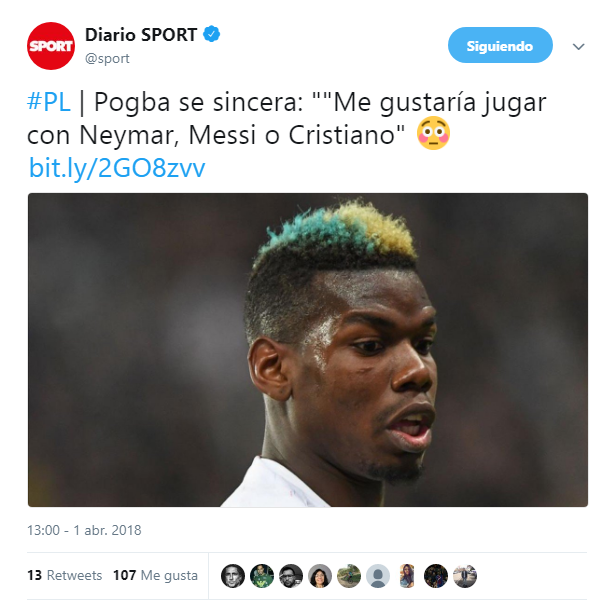Click the 13:00 - 1 abr. 2018 timestamp
The width and height of the screenshot is (612, 600).
84,530
